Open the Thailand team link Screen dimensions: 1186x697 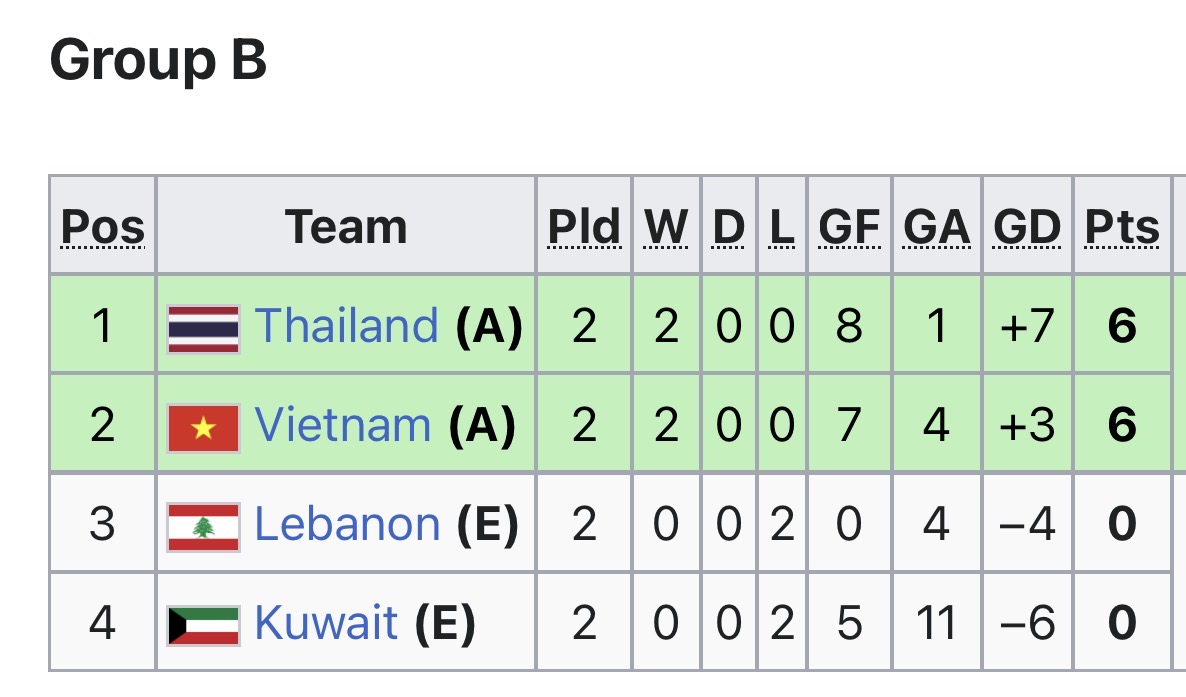coord(346,326)
